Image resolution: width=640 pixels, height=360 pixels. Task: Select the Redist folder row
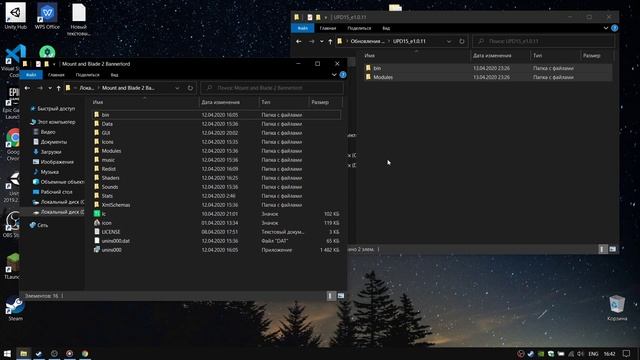[216, 169]
